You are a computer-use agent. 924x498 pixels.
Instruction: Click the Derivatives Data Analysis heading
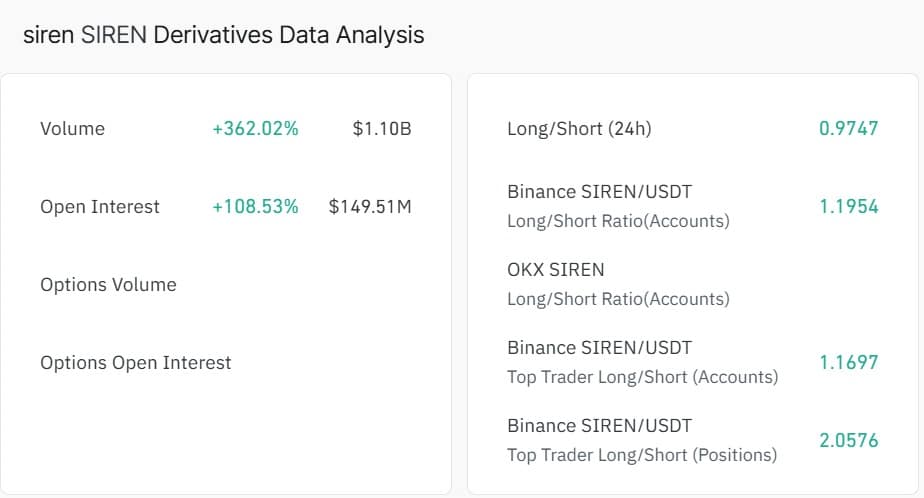click(x=224, y=35)
